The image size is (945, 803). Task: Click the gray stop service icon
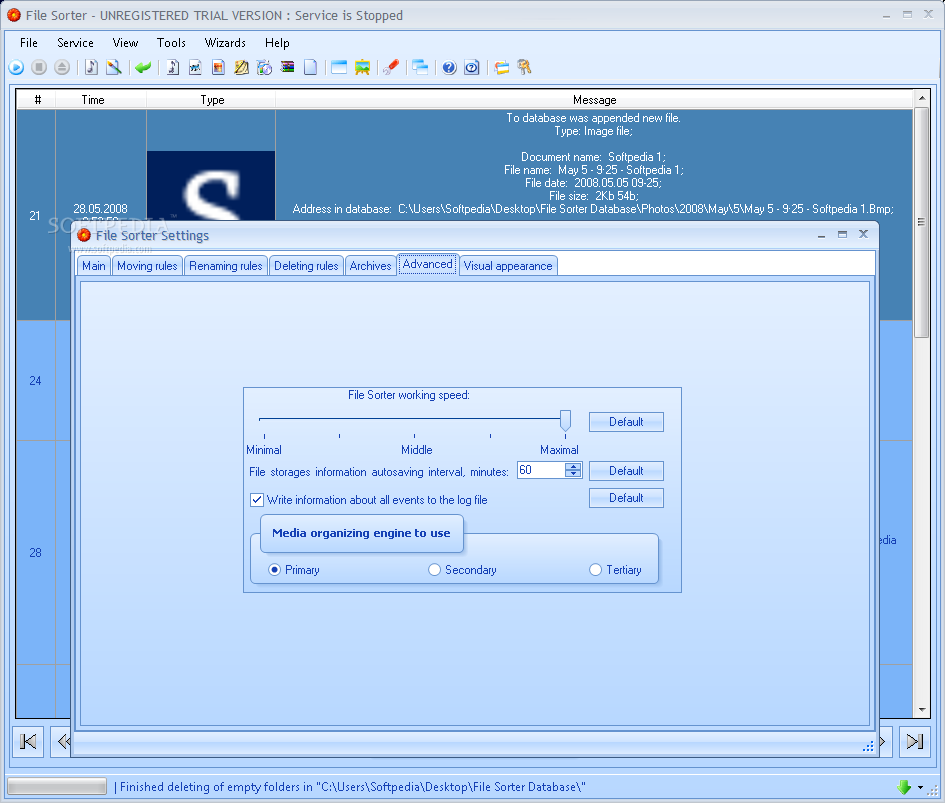pos(39,68)
